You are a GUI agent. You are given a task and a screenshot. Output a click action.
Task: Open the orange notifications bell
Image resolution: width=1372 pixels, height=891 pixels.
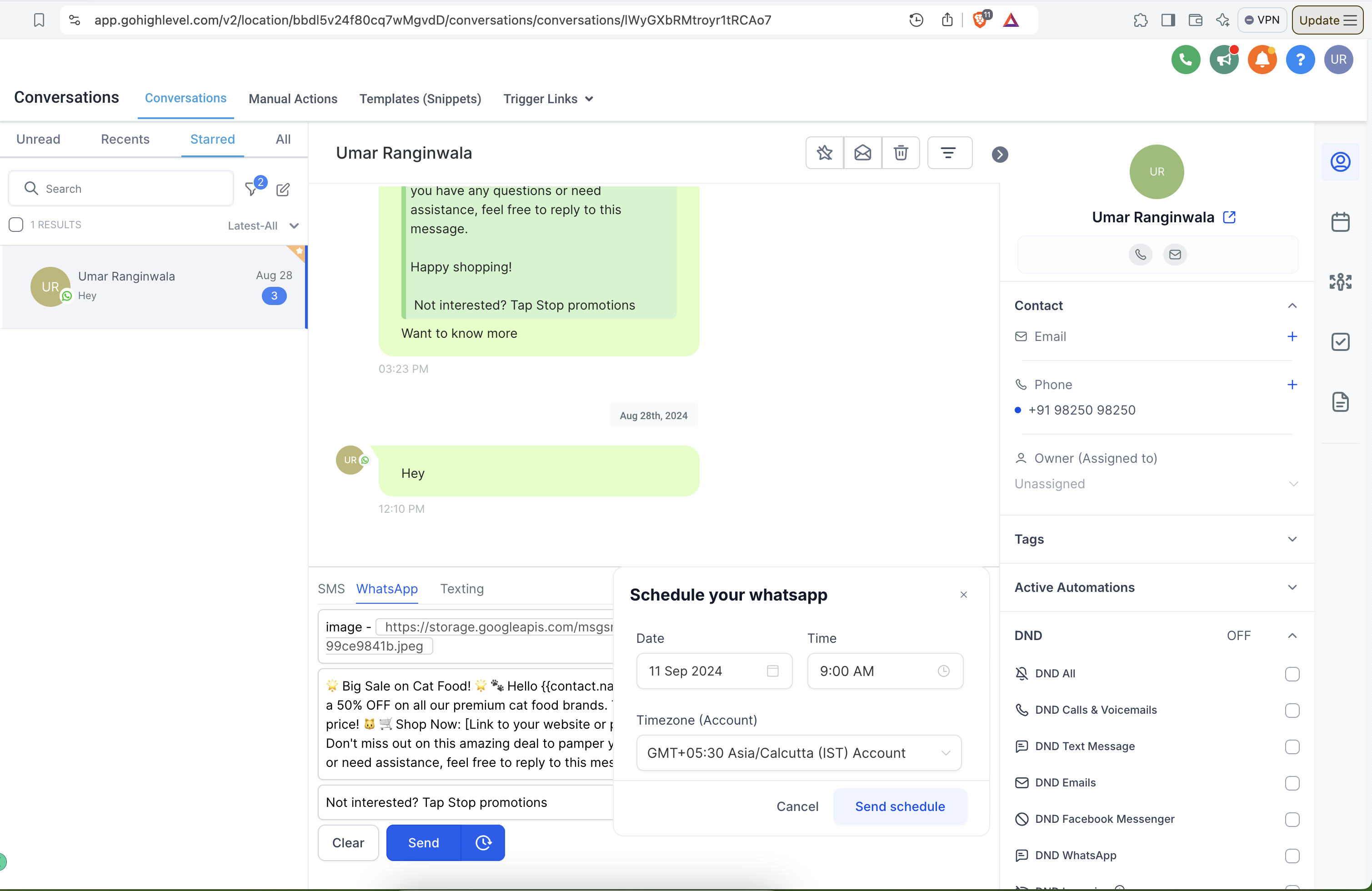pyautogui.click(x=1262, y=60)
